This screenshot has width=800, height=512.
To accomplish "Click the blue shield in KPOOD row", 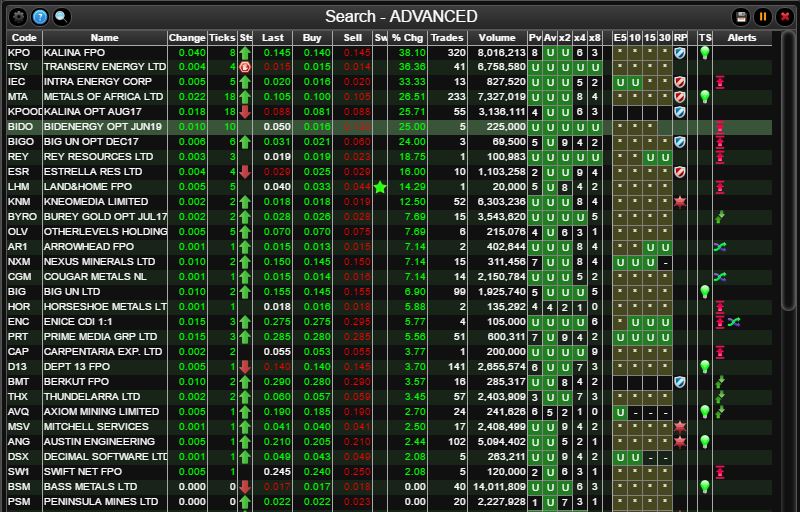I will (x=680, y=112).
